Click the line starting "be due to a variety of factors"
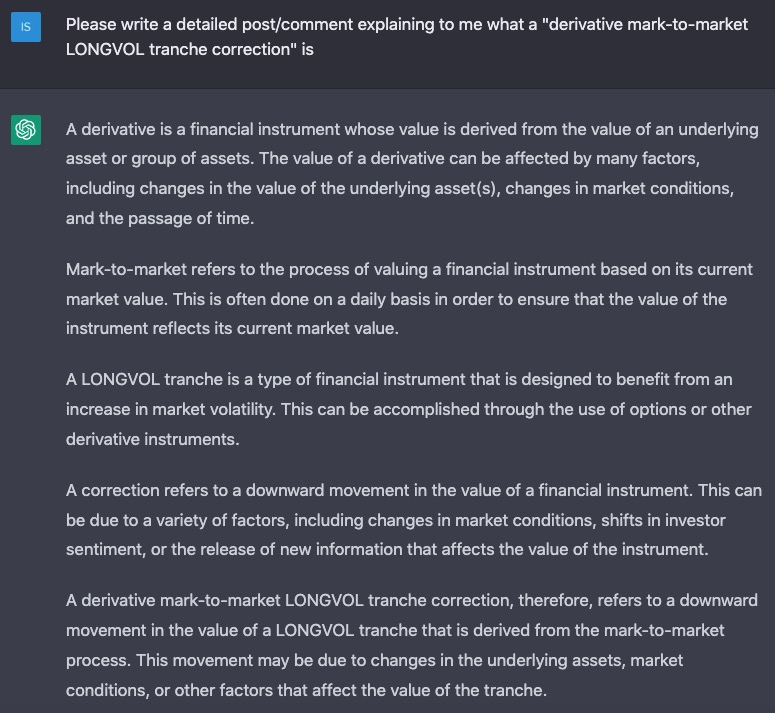Image resolution: width=775 pixels, height=713 pixels. click(396, 520)
